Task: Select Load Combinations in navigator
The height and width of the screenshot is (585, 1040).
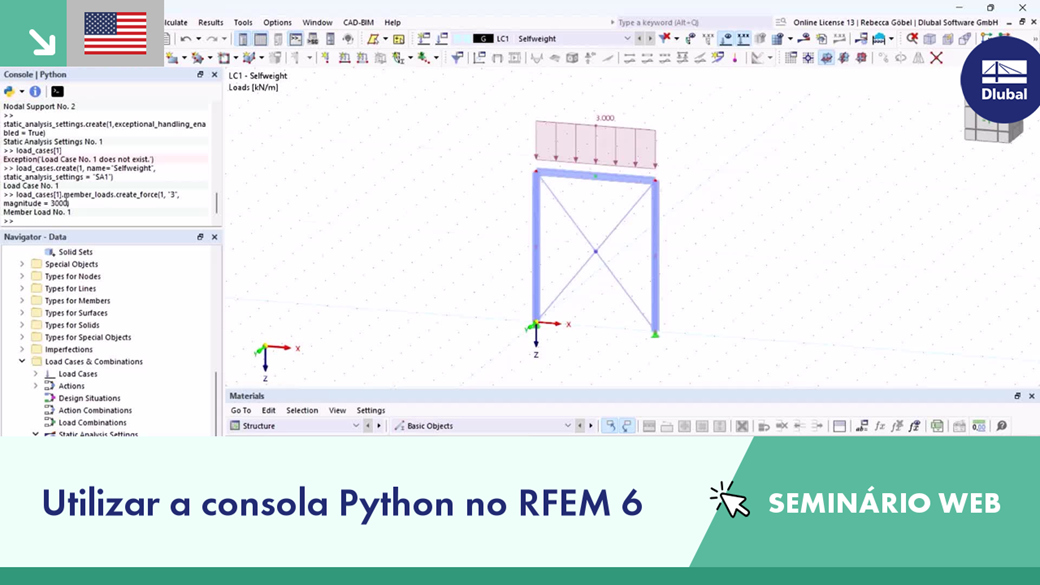Action: pyautogui.click(x=92, y=422)
